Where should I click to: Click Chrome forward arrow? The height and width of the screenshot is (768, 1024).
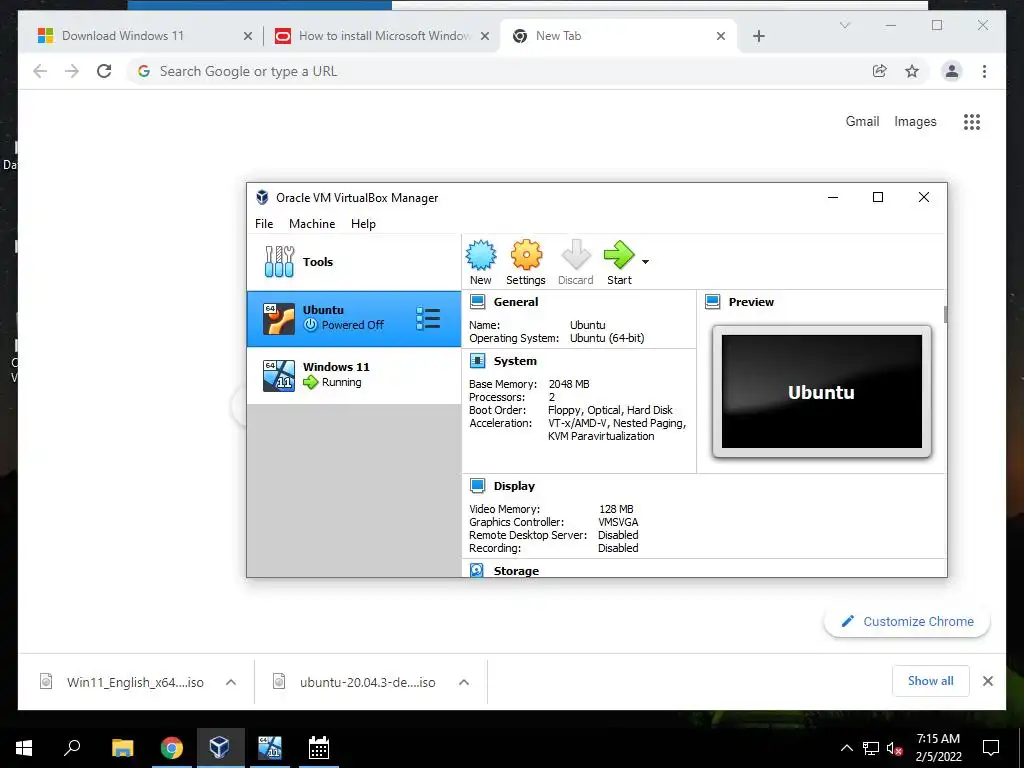click(x=72, y=71)
